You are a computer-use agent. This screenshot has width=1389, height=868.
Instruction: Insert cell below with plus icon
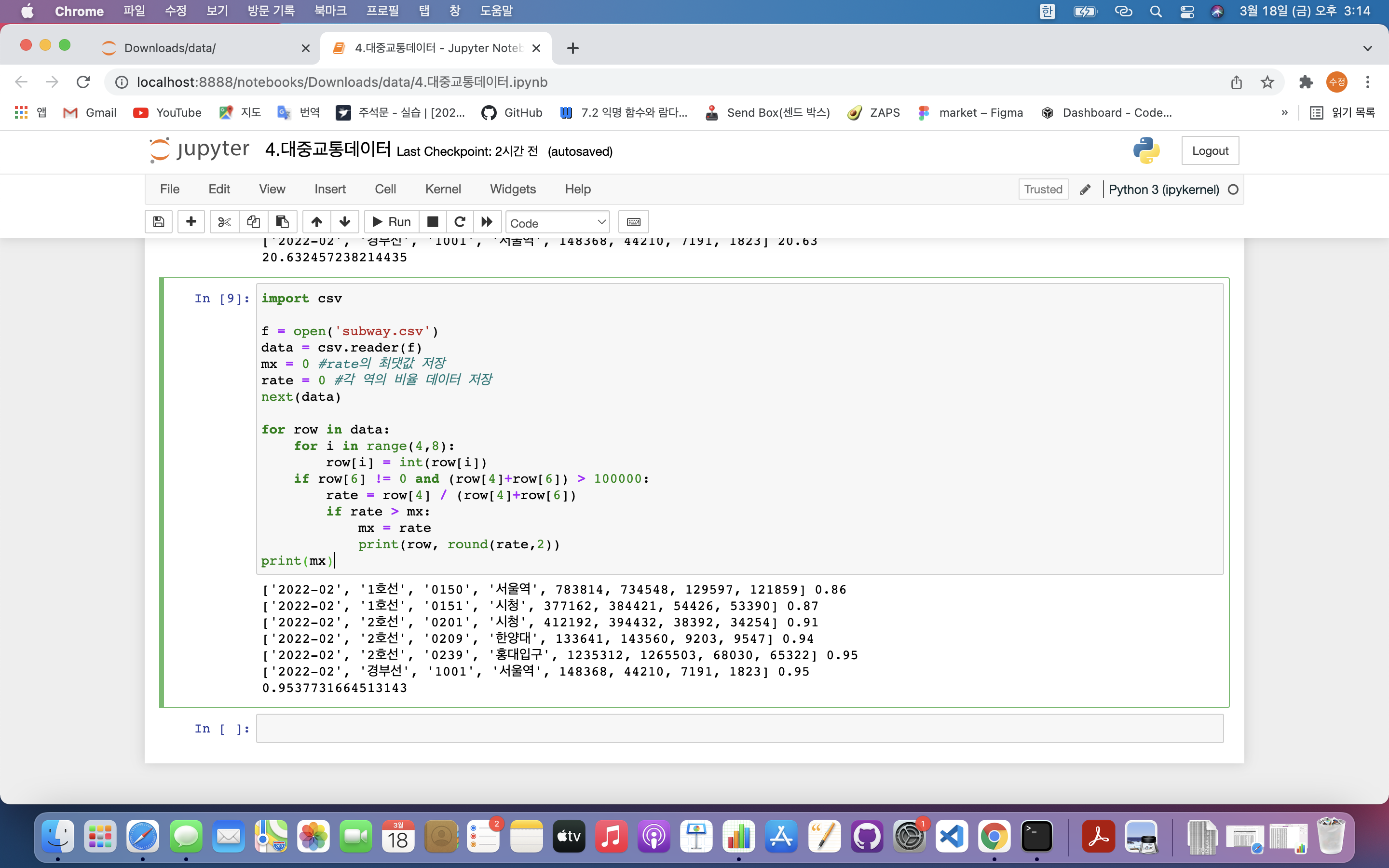191,222
